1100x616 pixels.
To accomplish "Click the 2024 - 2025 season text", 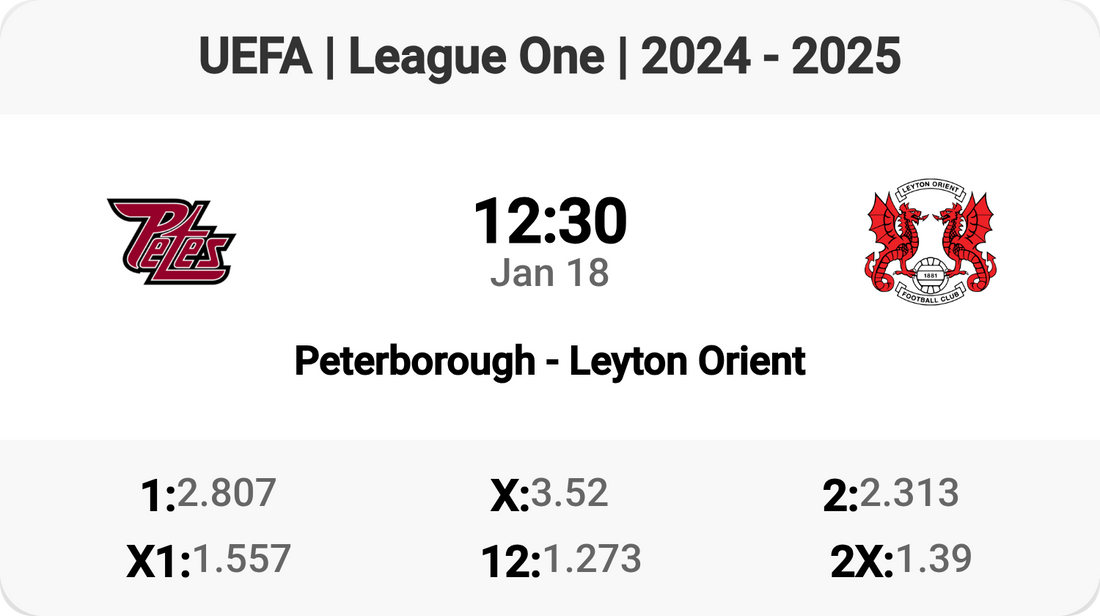I will coord(771,58).
